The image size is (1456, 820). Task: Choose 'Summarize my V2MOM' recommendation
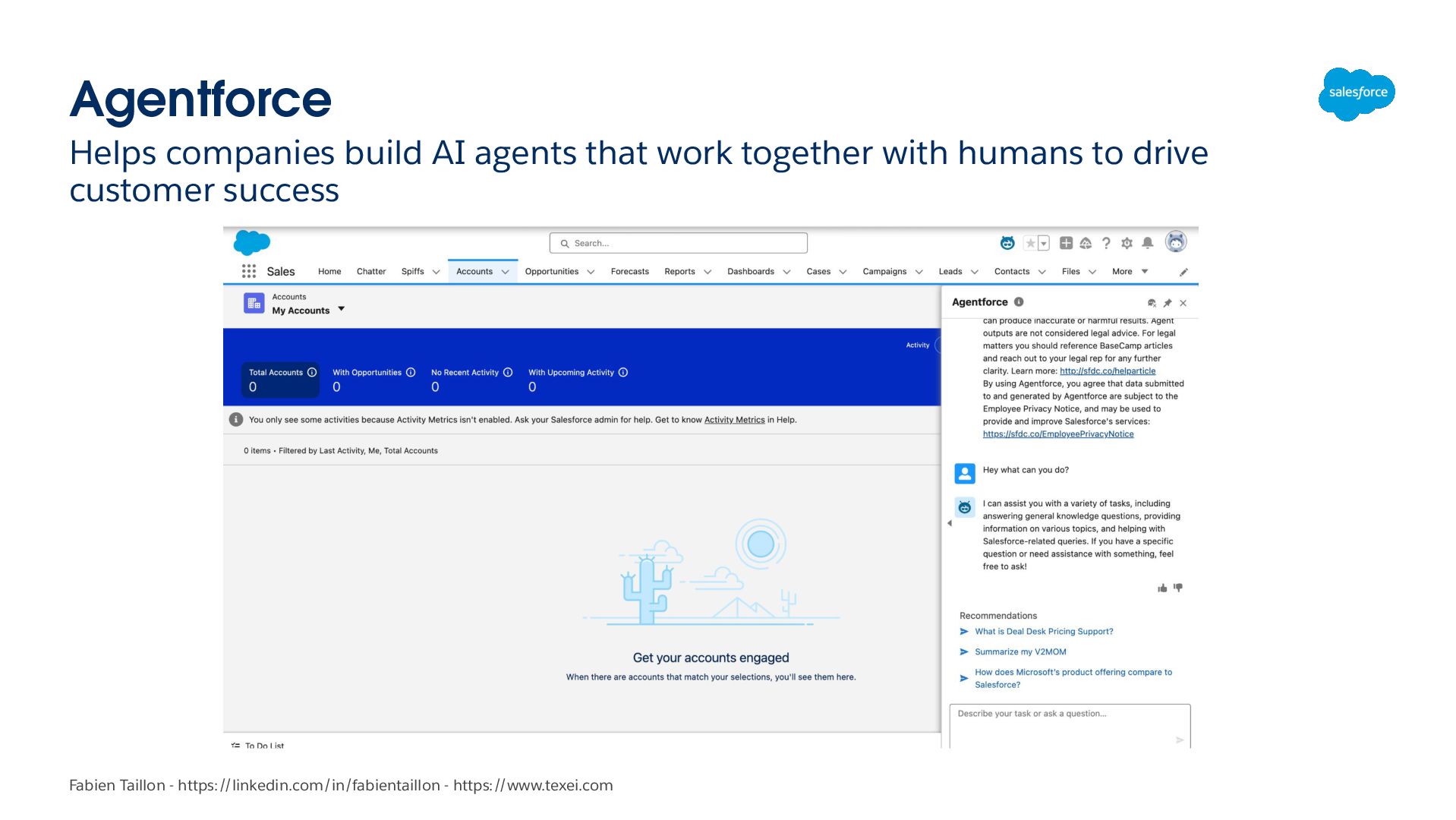tap(1020, 652)
